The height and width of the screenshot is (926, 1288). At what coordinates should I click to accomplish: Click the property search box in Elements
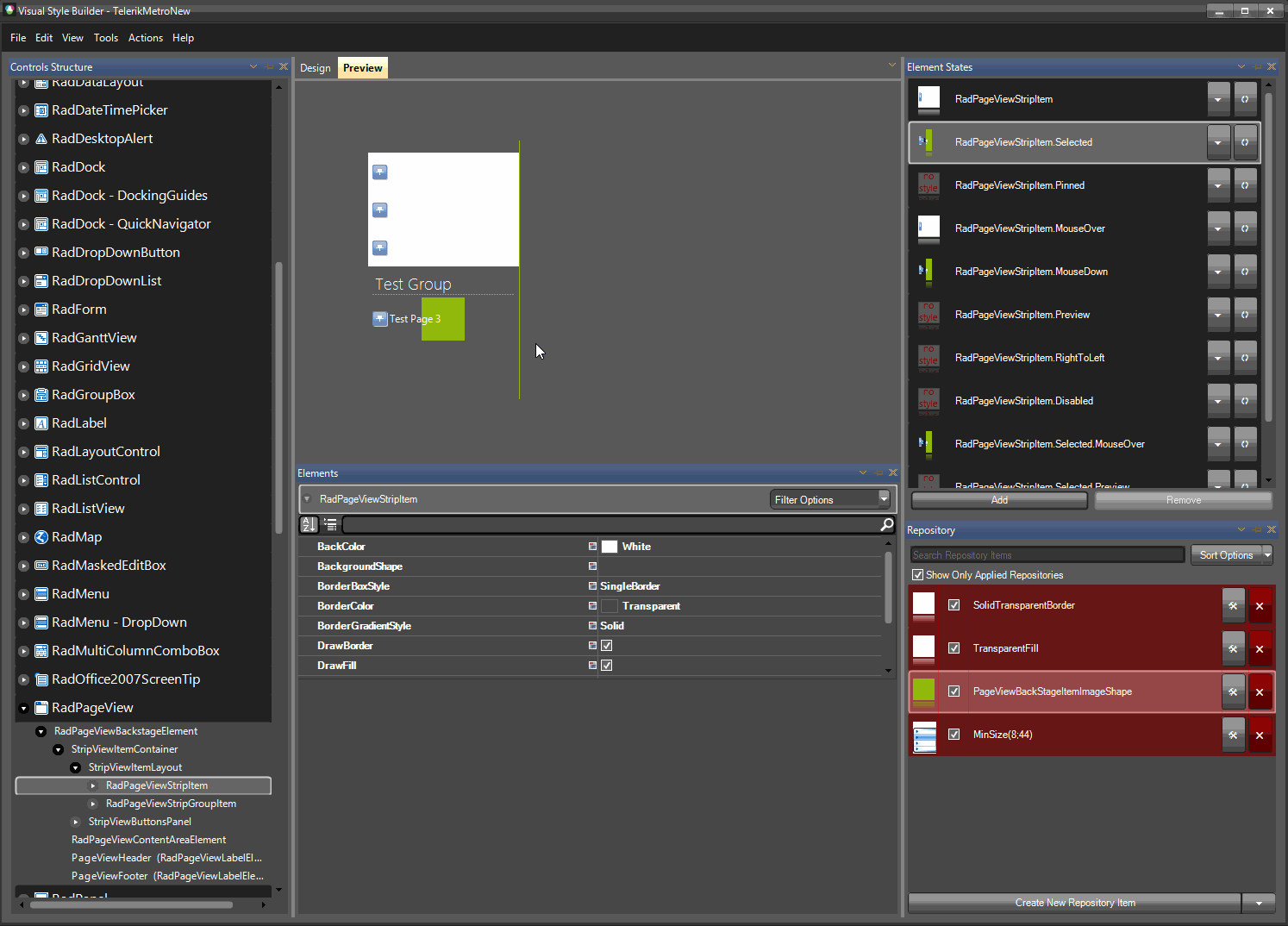coord(610,524)
